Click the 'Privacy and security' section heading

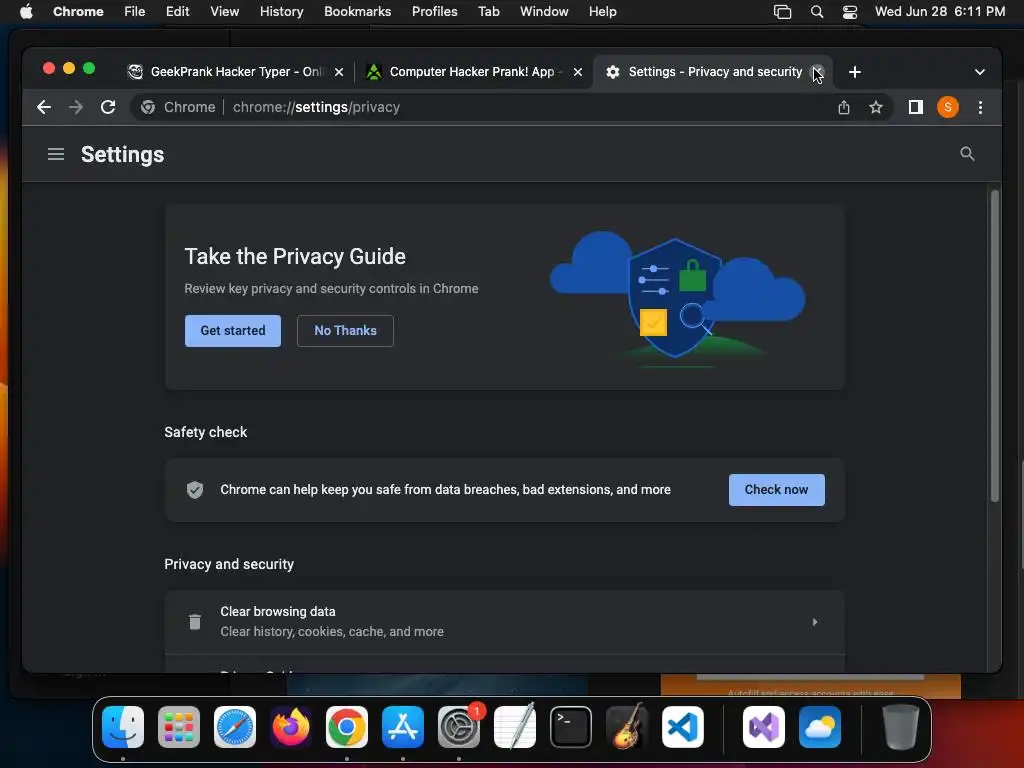coord(229,564)
